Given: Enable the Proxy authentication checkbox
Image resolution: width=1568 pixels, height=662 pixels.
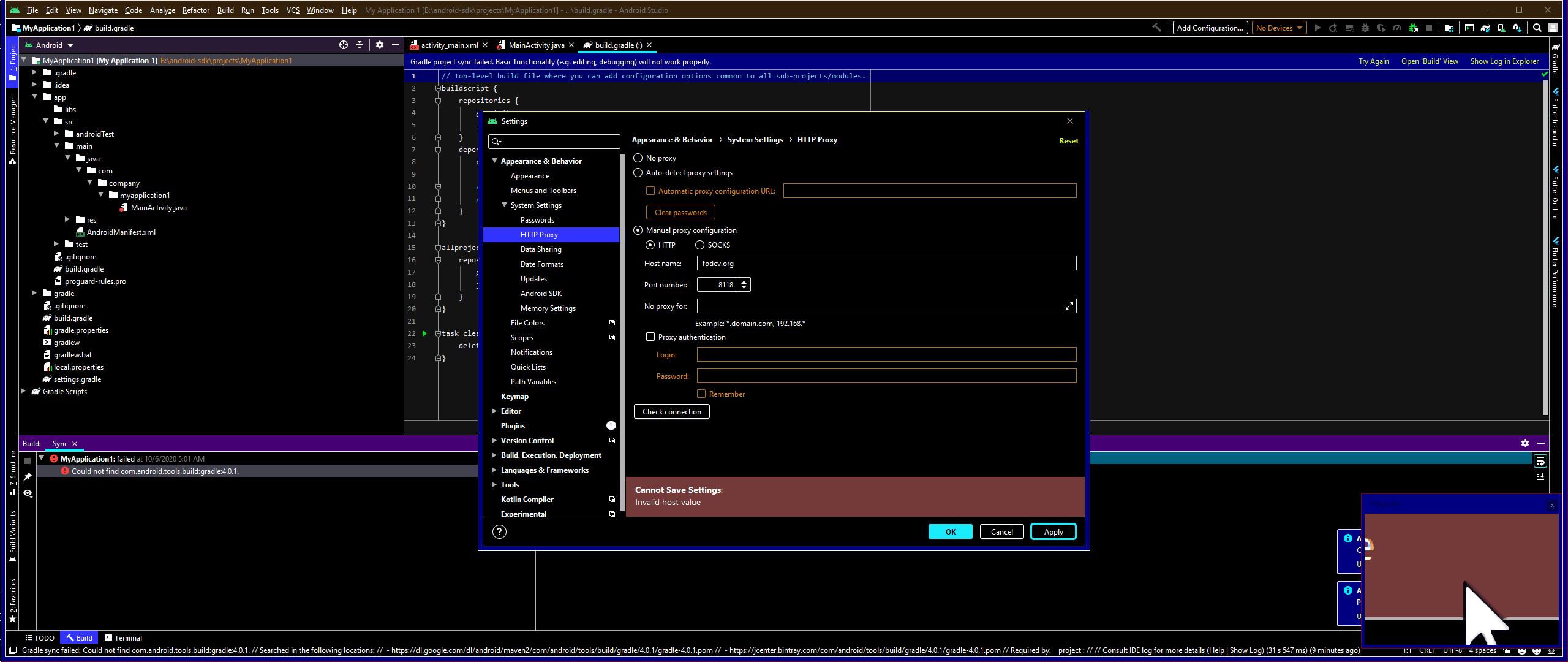Looking at the screenshot, I should pyautogui.click(x=650, y=337).
